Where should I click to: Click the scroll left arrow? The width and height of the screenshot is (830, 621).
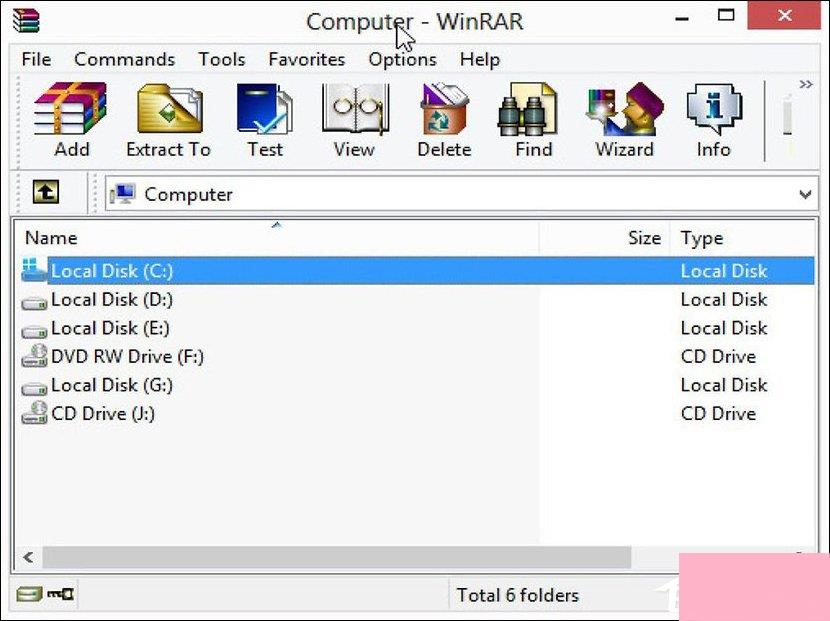tap(29, 557)
